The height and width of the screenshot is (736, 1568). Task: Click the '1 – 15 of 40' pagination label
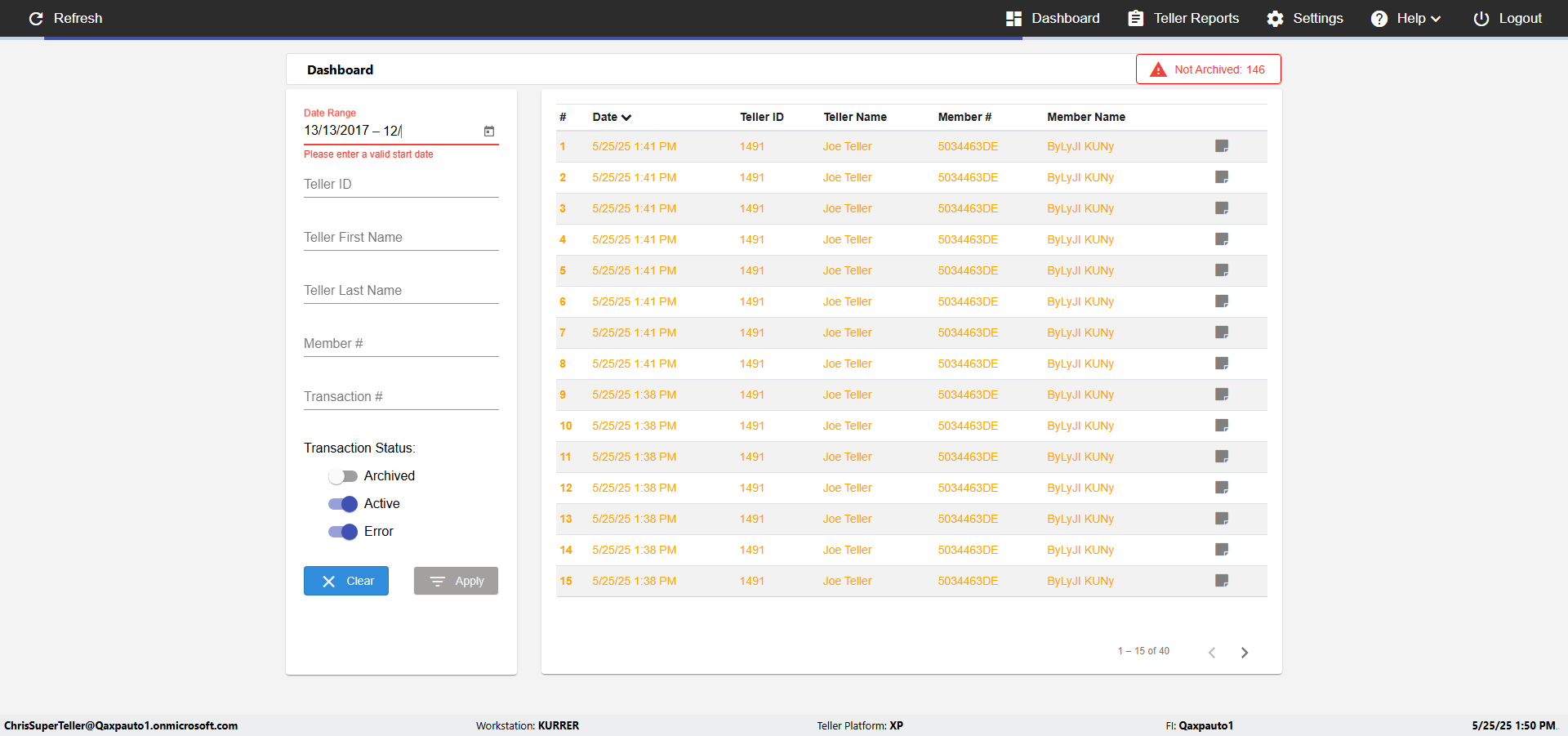coord(1143,651)
